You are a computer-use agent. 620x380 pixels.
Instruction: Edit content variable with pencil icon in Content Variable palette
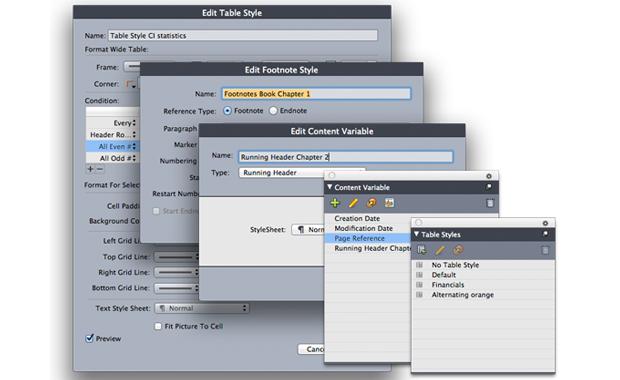(353, 203)
